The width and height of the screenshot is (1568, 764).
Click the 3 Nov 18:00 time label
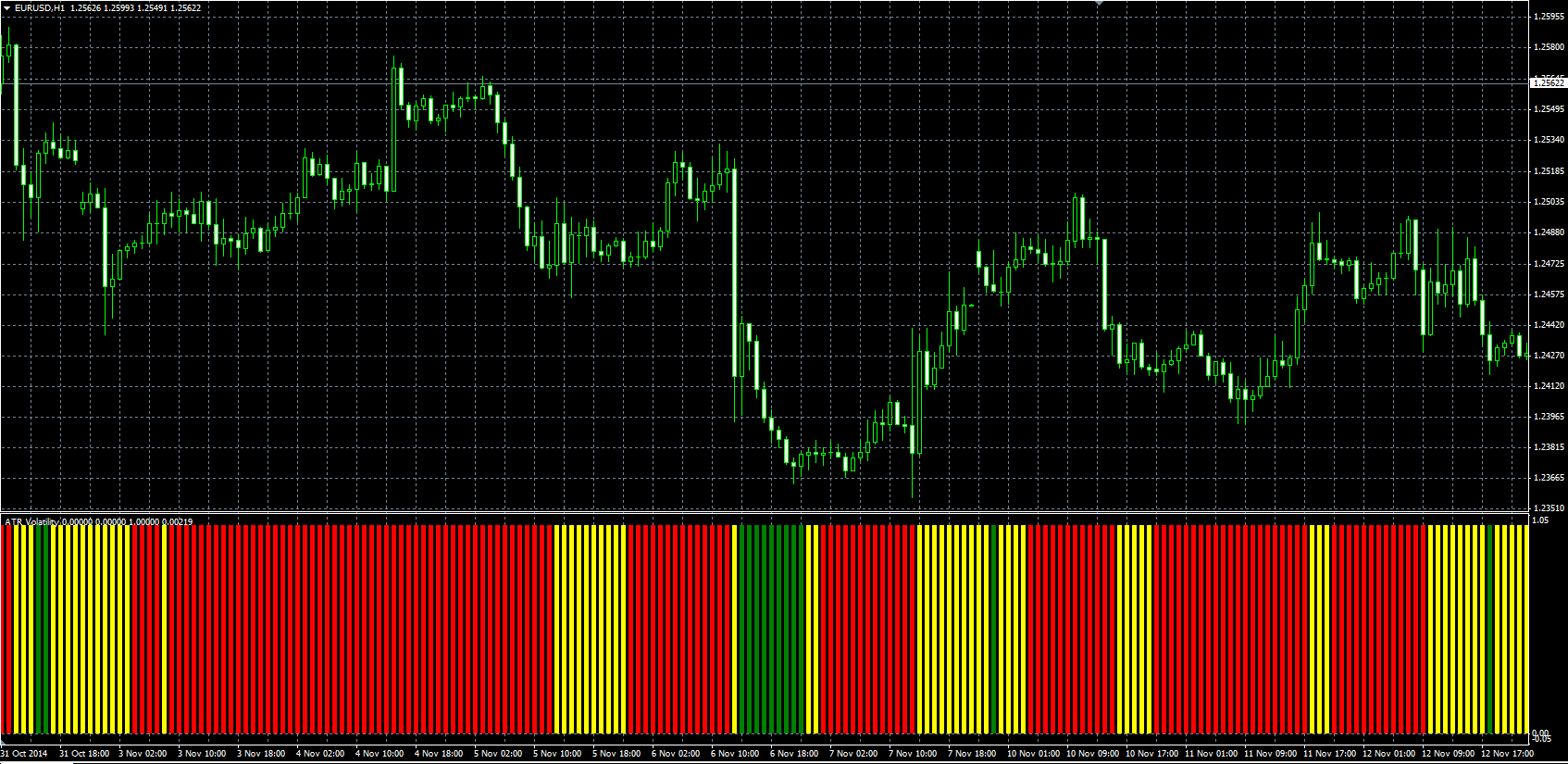[x=262, y=754]
